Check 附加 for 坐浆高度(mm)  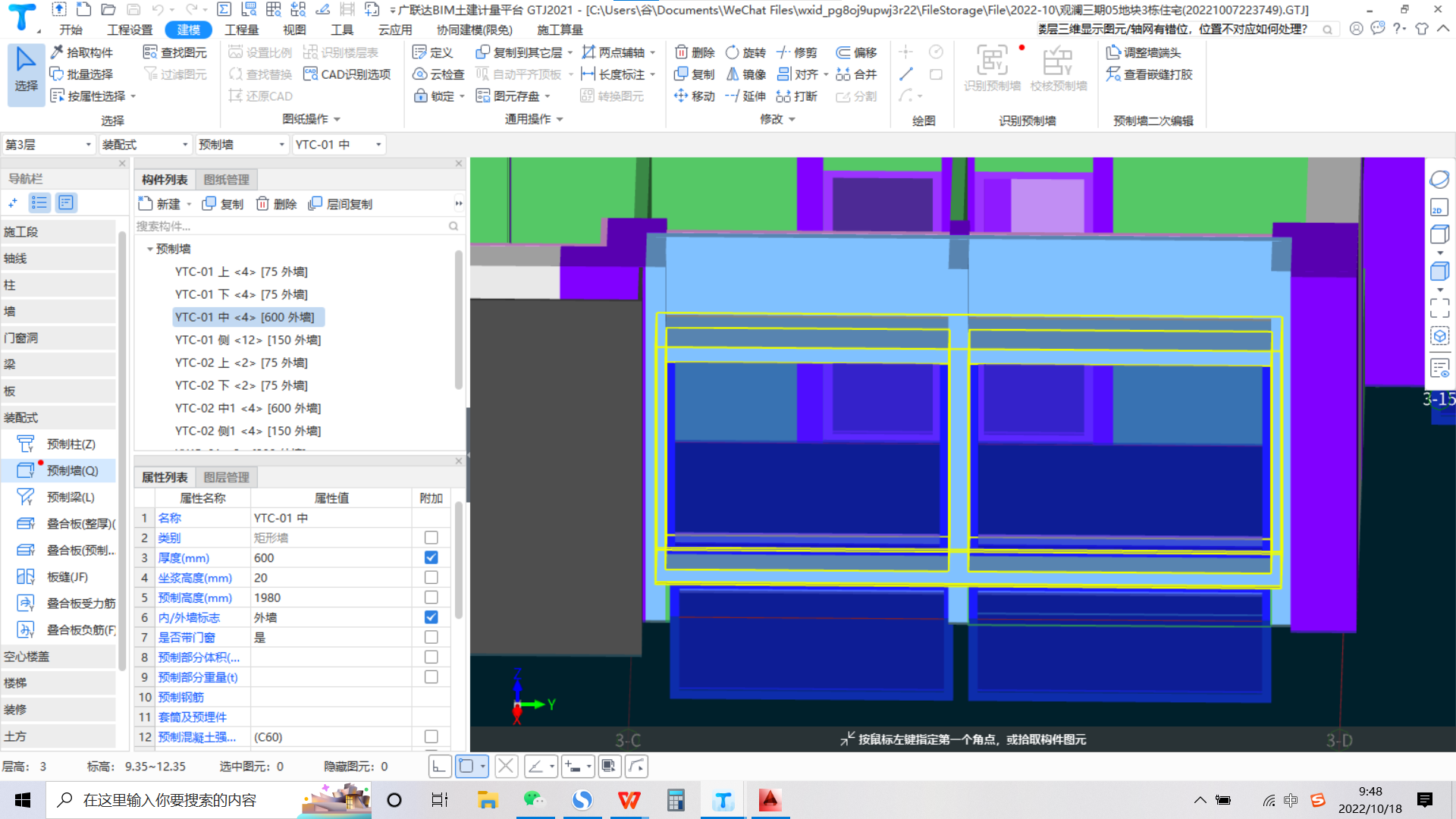431,578
